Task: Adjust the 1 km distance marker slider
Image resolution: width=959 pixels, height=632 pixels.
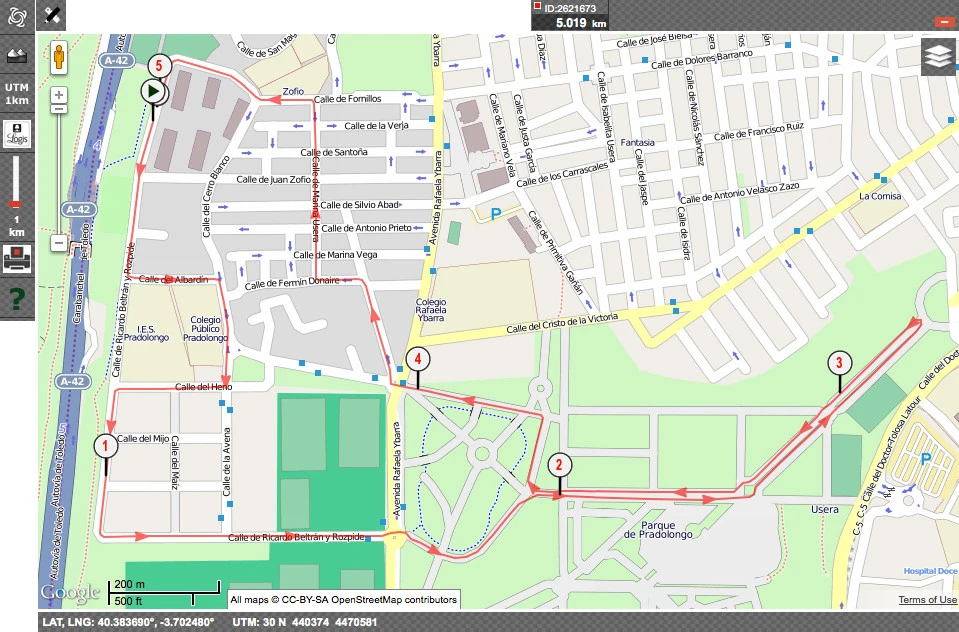Action: (x=17, y=204)
